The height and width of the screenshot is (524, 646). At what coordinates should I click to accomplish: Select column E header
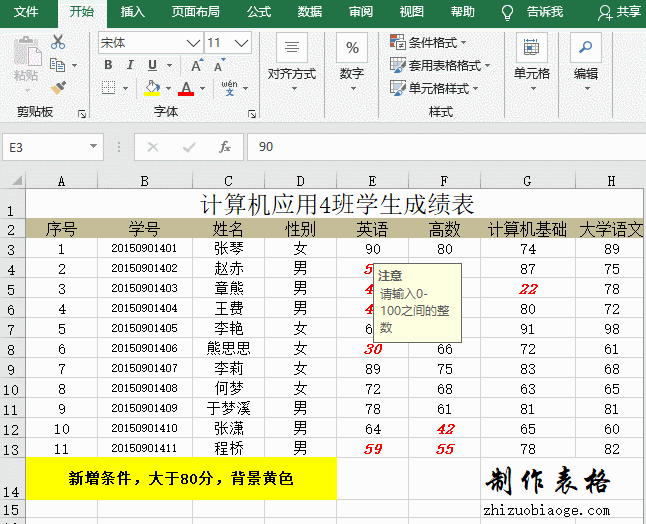(x=372, y=181)
